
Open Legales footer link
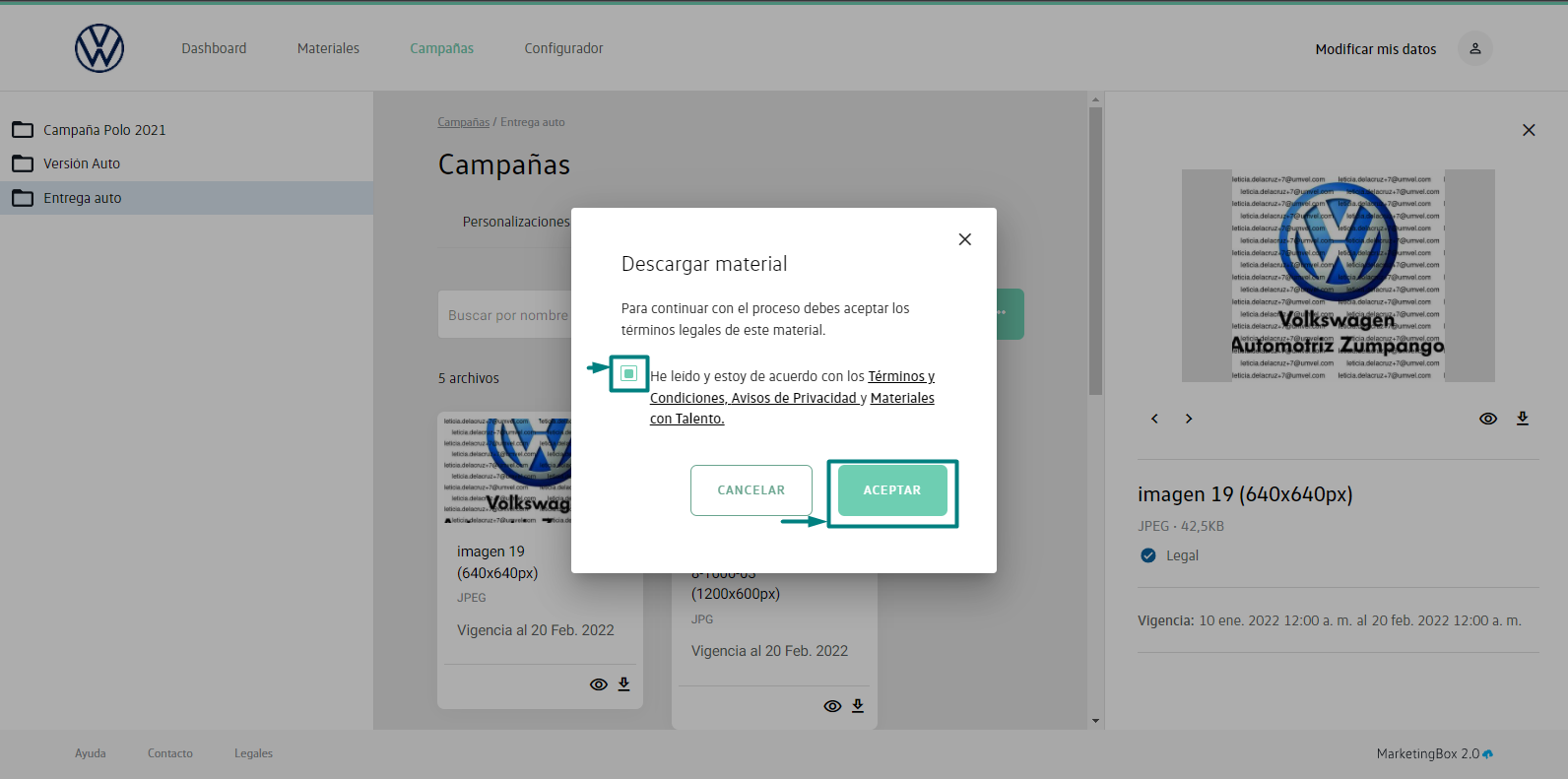pyautogui.click(x=253, y=753)
